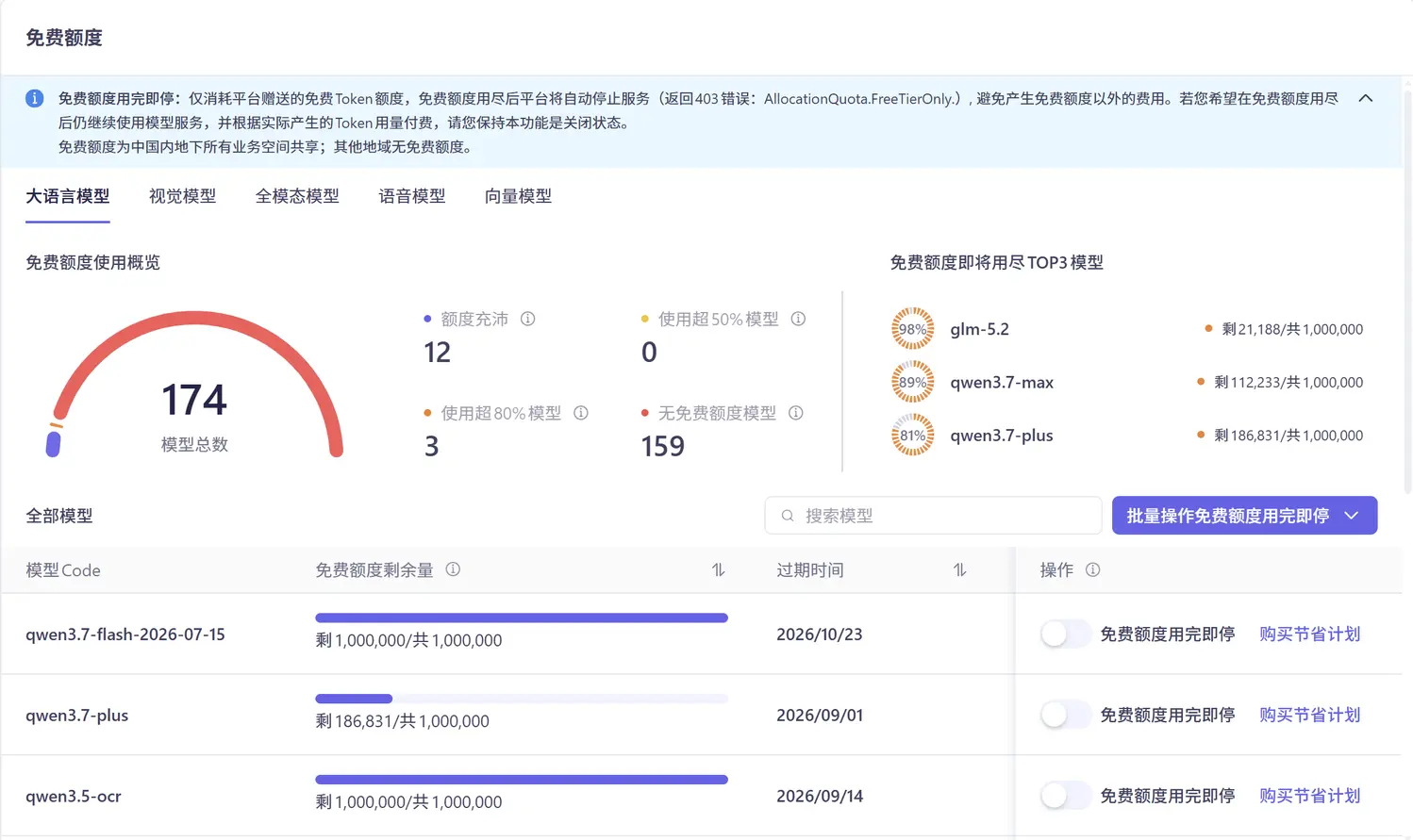Click the 98% usage ring for glm-5.2

click(x=912, y=329)
